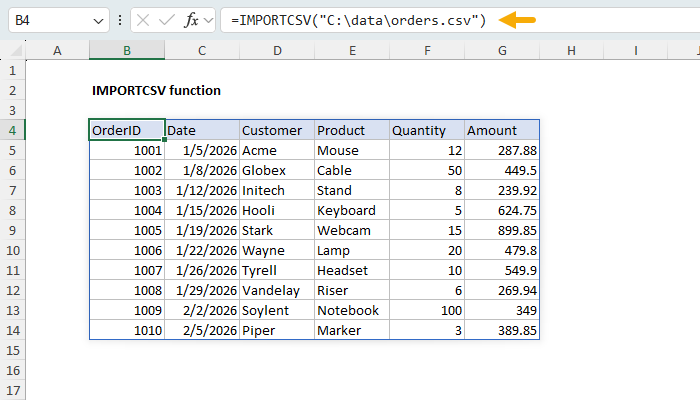This screenshot has width=700, height=400.
Task: Select the amount cell 239.92
Action: 502,191
